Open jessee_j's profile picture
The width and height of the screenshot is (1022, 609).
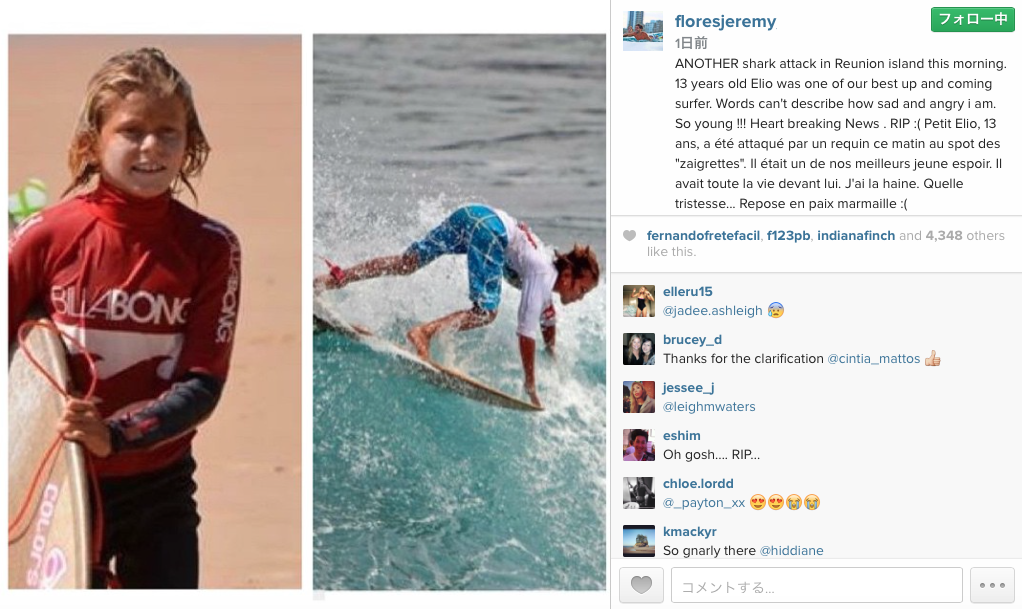639,397
